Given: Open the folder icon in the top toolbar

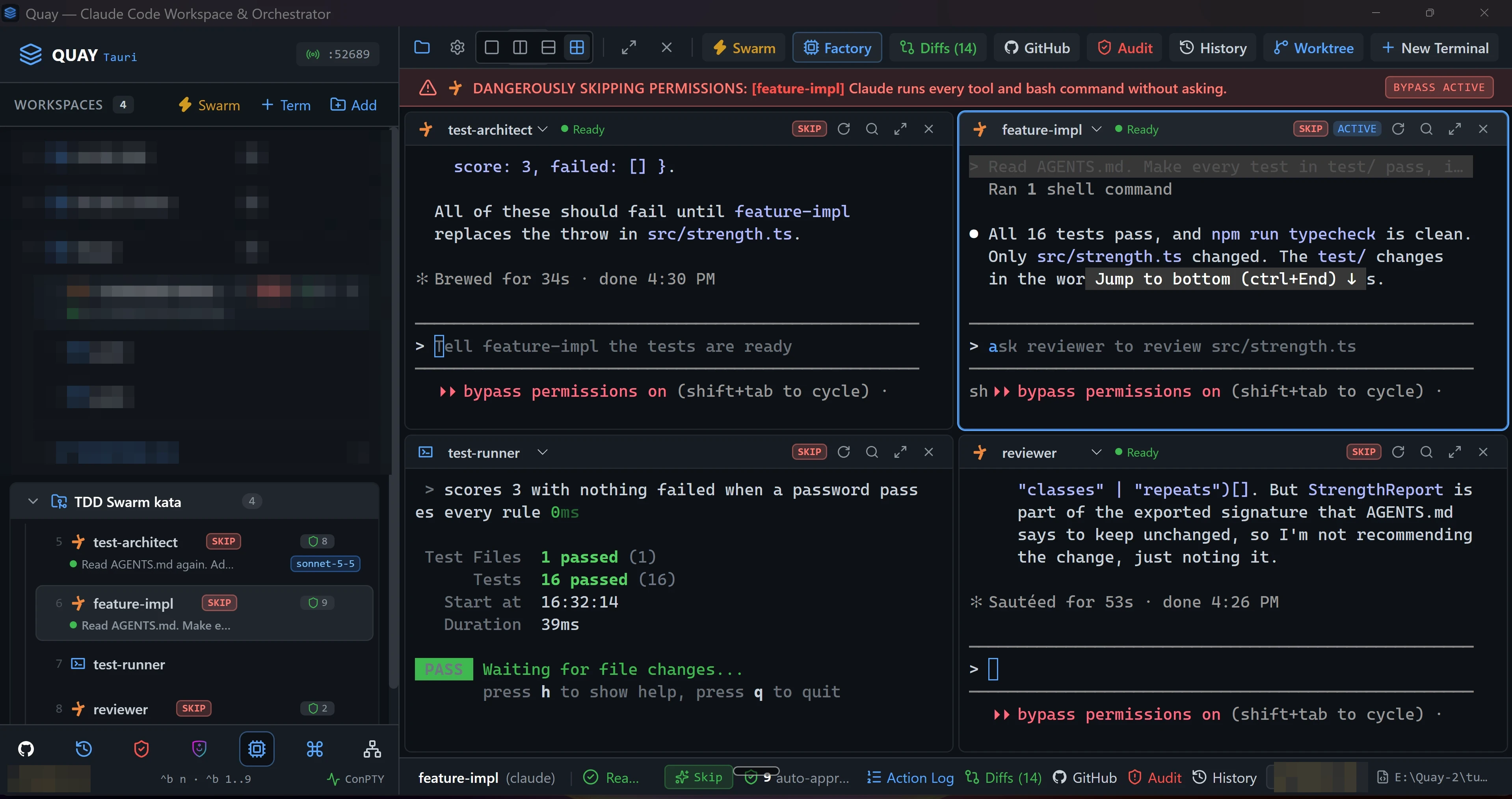Looking at the screenshot, I should (x=422, y=48).
